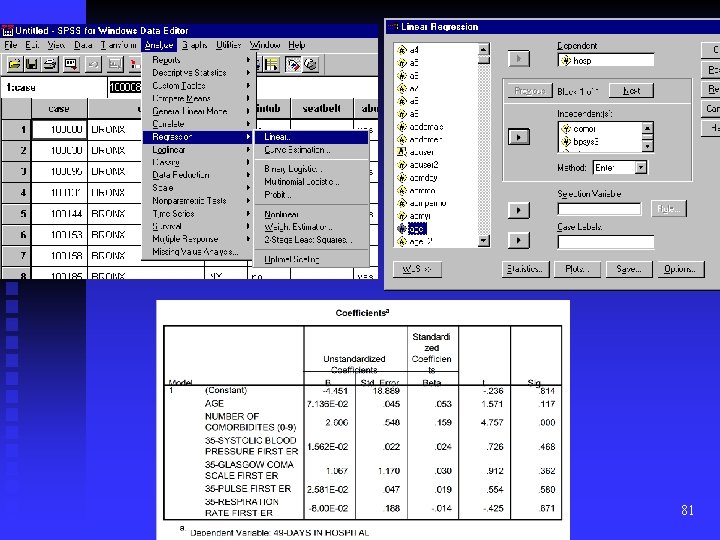Image resolution: width=720 pixels, height=540 pixels.
Task: Click the Use Sets toolbar icon
Action: coord(310,65)
